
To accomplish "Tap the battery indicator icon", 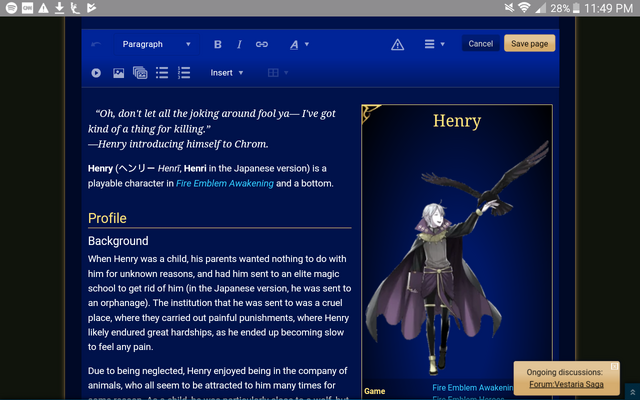I will tap(576, 8).
